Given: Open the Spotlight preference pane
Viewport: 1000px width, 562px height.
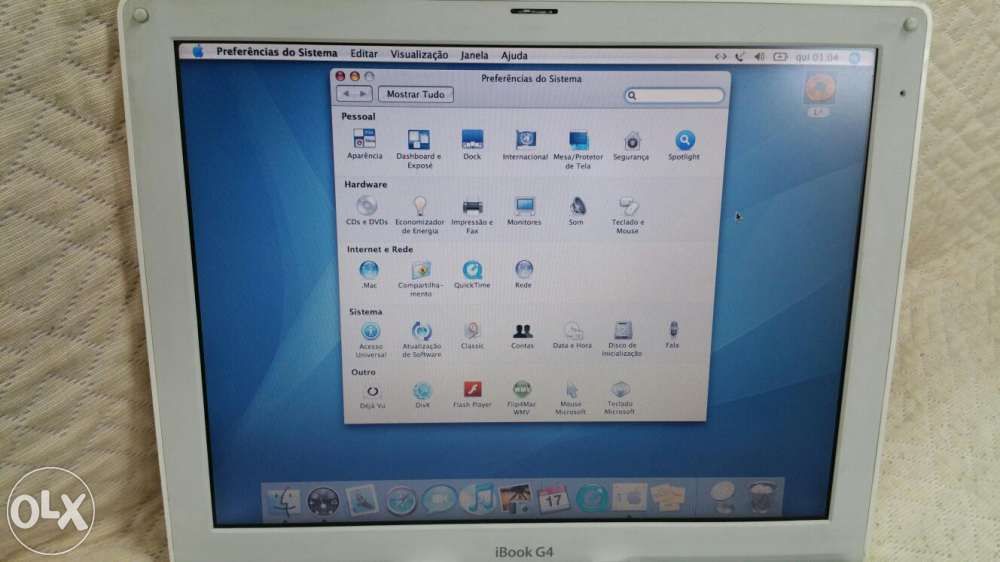Looking at the screenshot, I should (x=684, y=145).
